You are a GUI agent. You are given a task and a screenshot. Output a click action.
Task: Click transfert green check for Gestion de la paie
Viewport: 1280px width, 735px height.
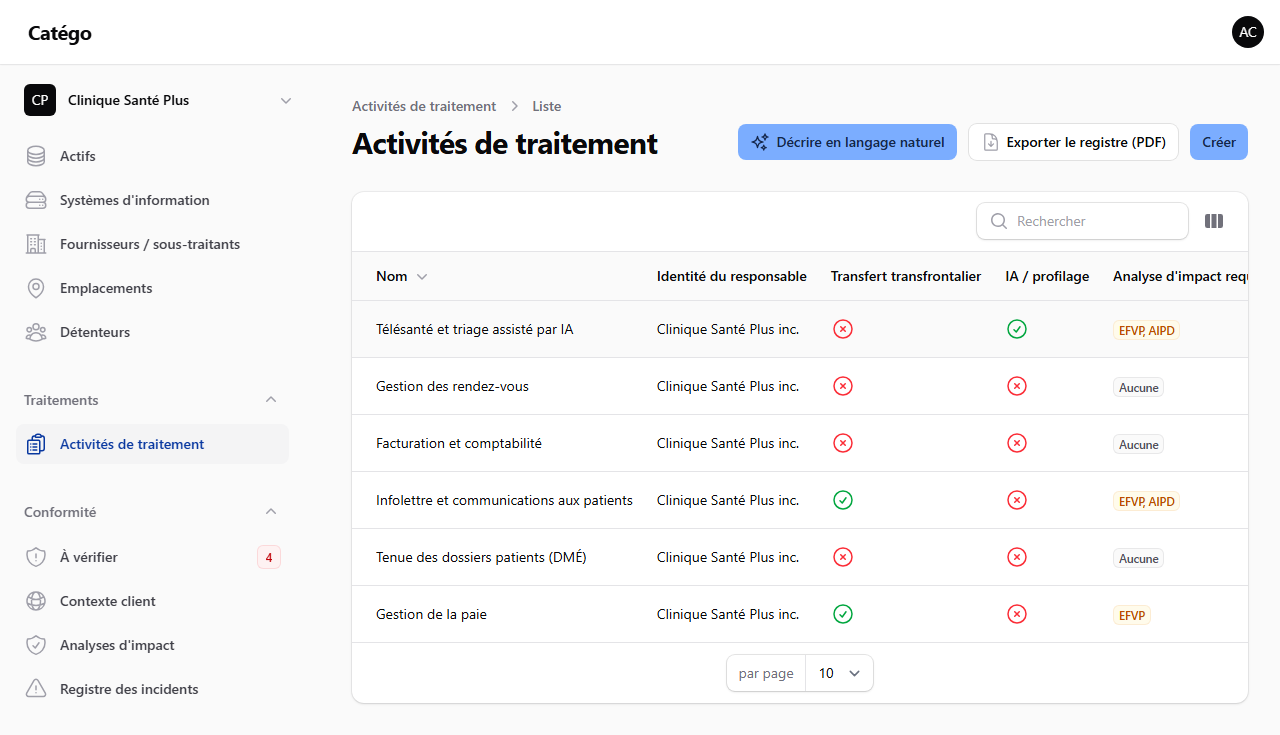(x=843, y=614)
